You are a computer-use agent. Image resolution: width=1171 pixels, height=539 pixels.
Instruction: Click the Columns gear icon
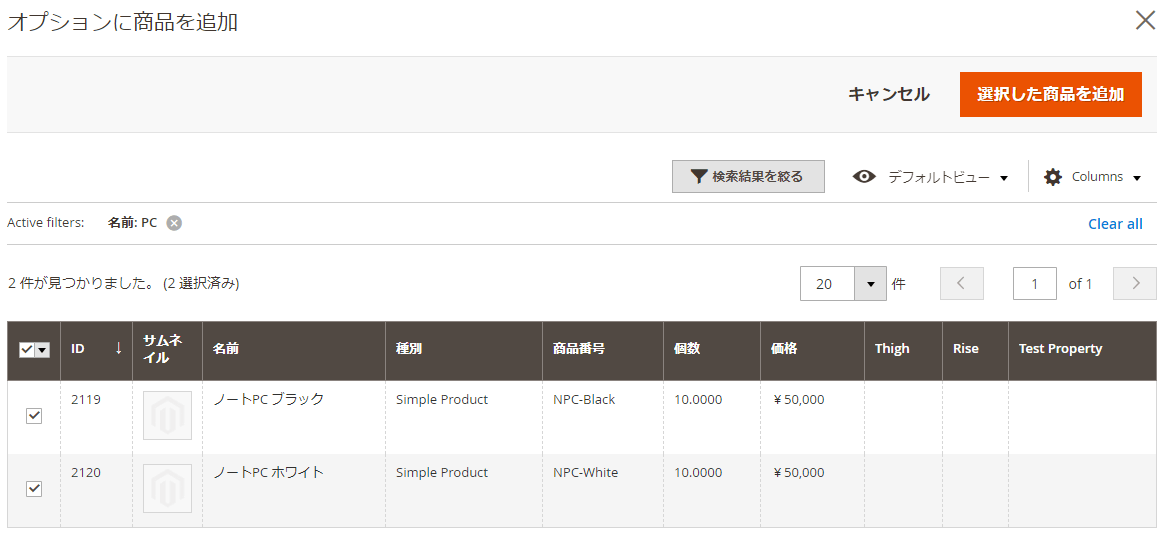pos(1053,177)
